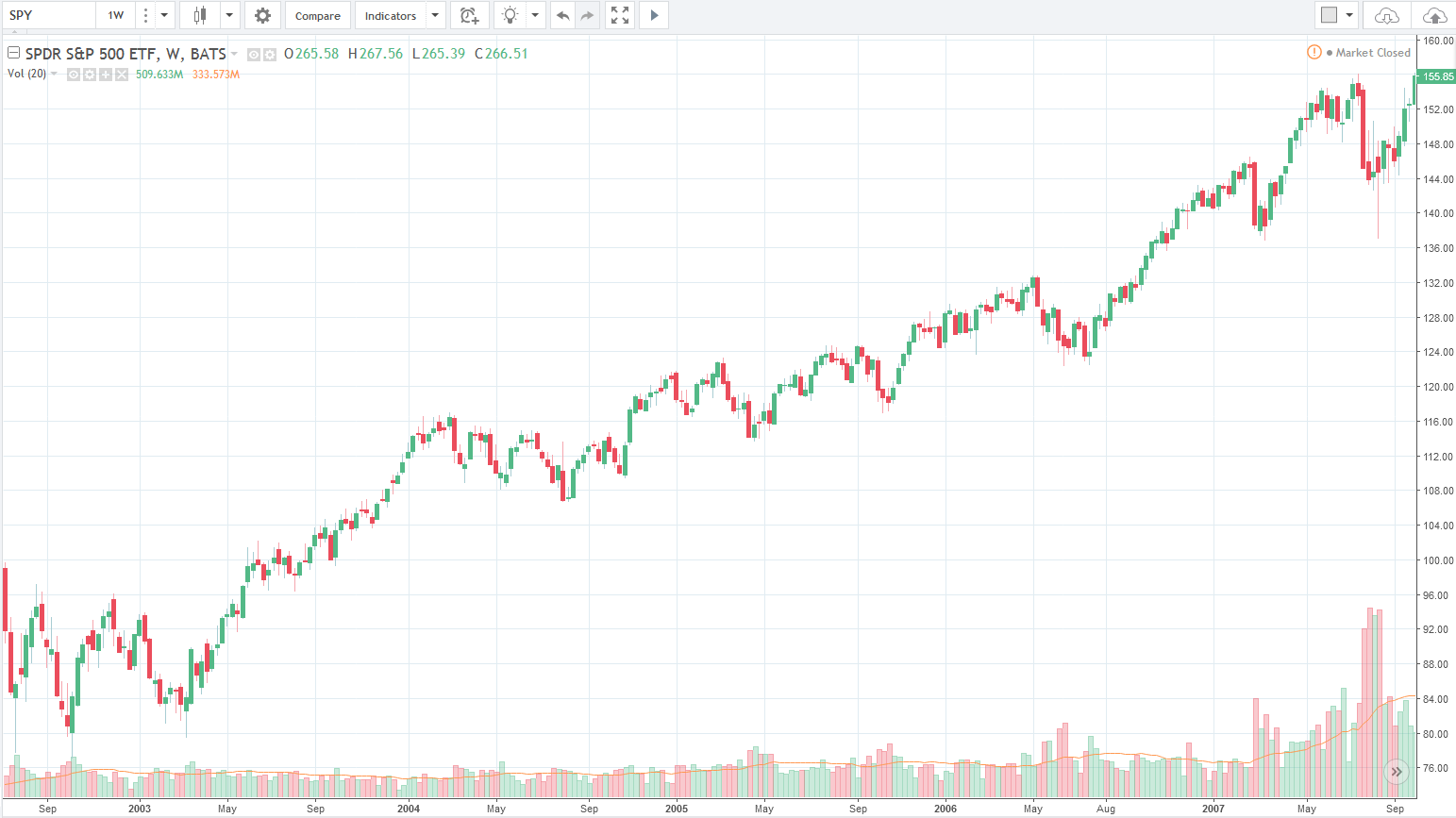Open Vol (20) indicator settings gear
The height and width of the screenshot is (818, 1456).
pyautogui.click(x=90, y=75)
